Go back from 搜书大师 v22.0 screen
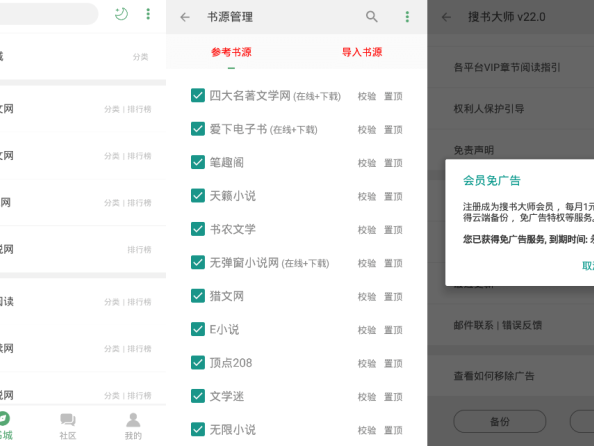594x446 pixels. tap(446, 17)
